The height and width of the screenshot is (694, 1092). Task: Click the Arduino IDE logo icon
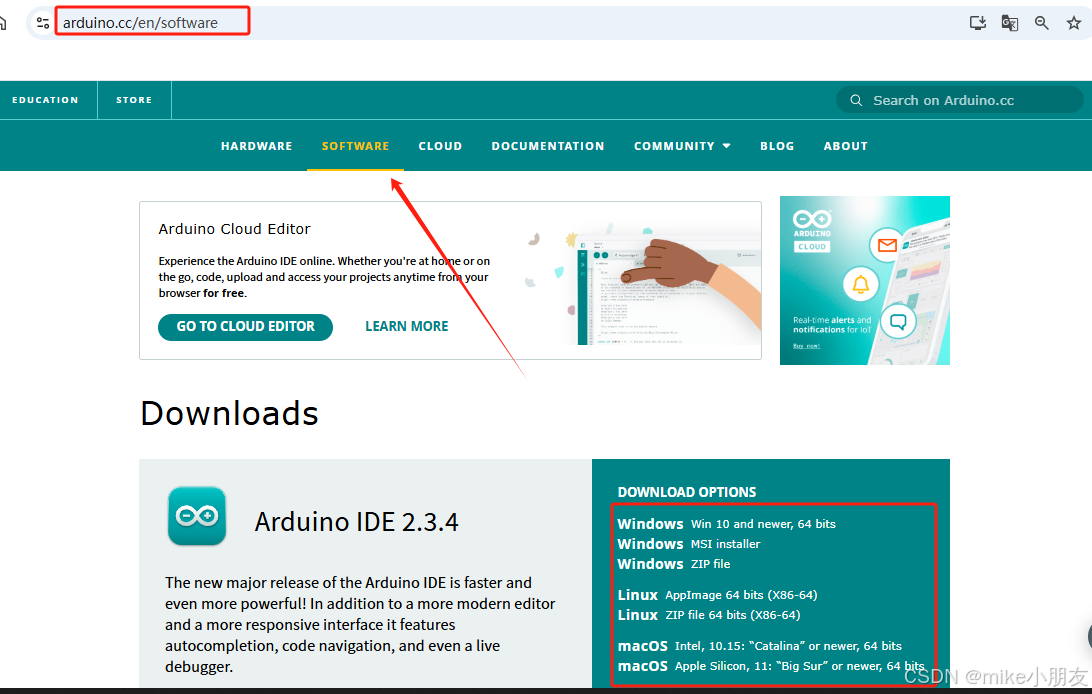point(197,516)
